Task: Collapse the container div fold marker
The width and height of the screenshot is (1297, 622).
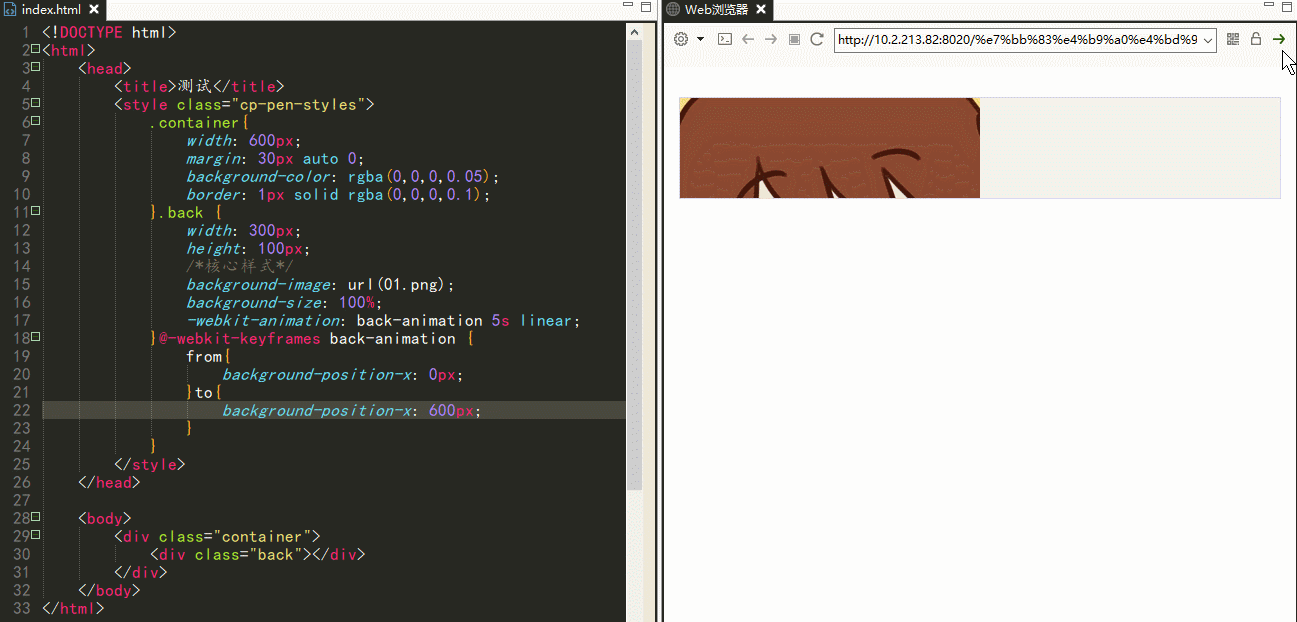Action: (35, 534)
